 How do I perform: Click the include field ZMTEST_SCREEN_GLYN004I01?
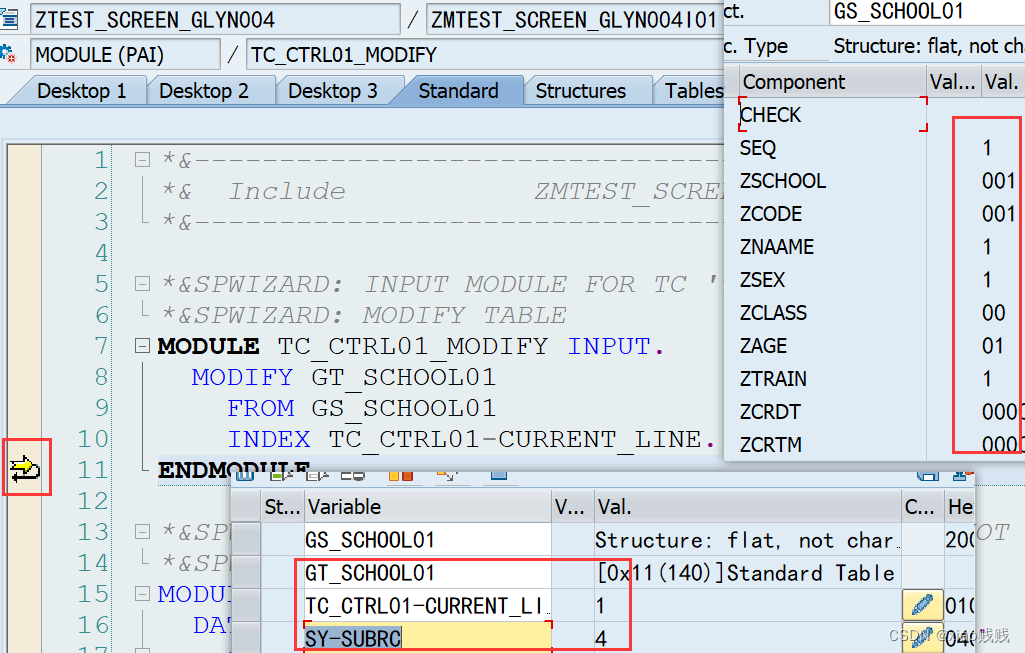click(574, 20)
